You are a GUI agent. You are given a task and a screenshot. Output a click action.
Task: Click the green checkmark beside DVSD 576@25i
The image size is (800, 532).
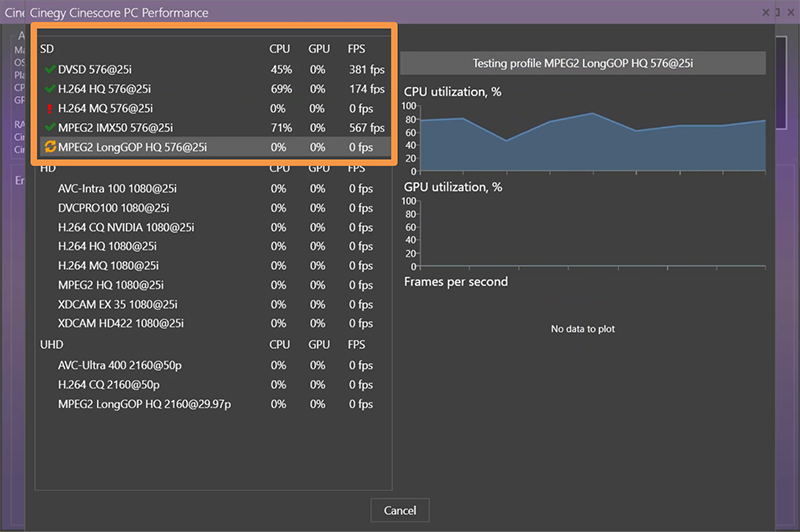(x=50, y=69)
